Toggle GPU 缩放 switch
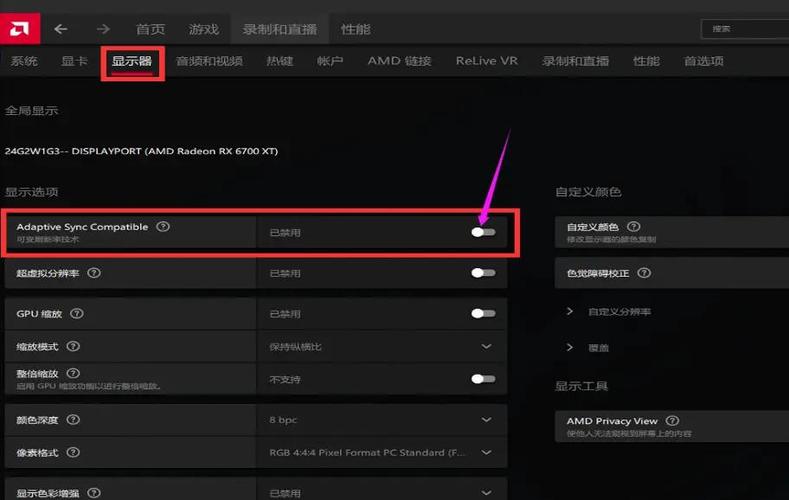The height and width of the screenshot is (500, 789). 484,313
